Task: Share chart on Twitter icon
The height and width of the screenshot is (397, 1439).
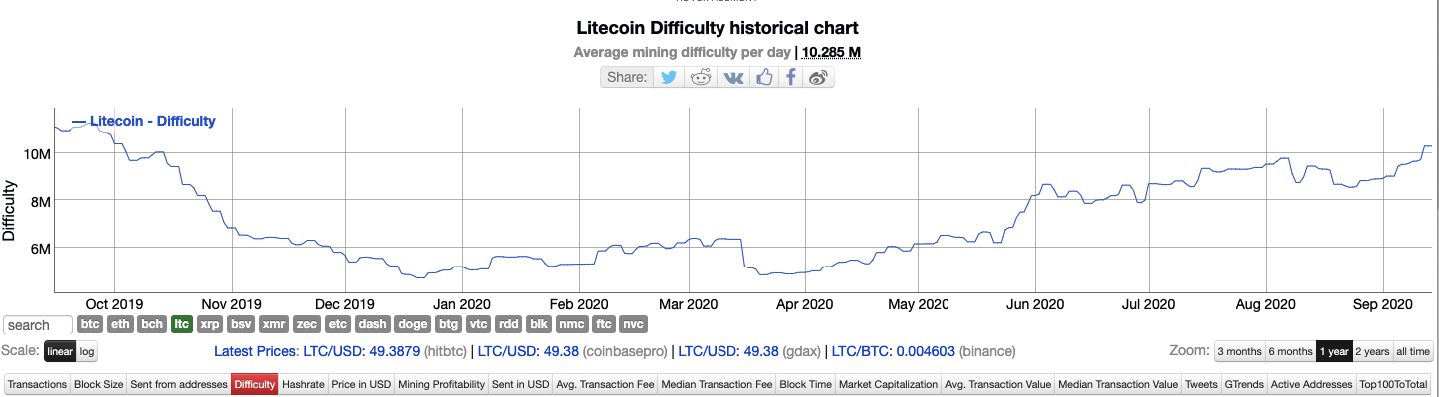Action: coord(668,77)
